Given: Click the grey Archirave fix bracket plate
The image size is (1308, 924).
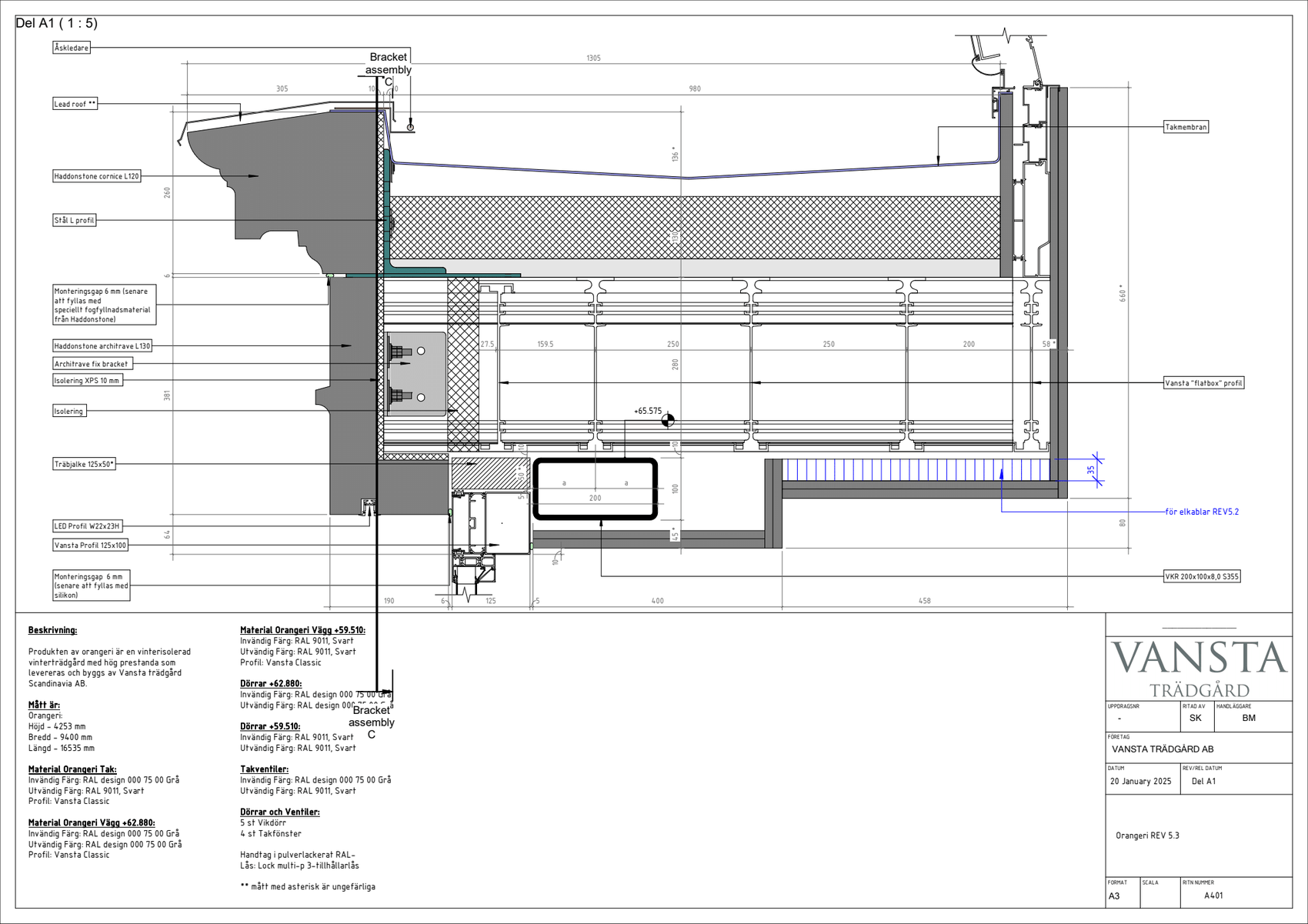Looking at the screenshot, I should click(x=416, y=374).
